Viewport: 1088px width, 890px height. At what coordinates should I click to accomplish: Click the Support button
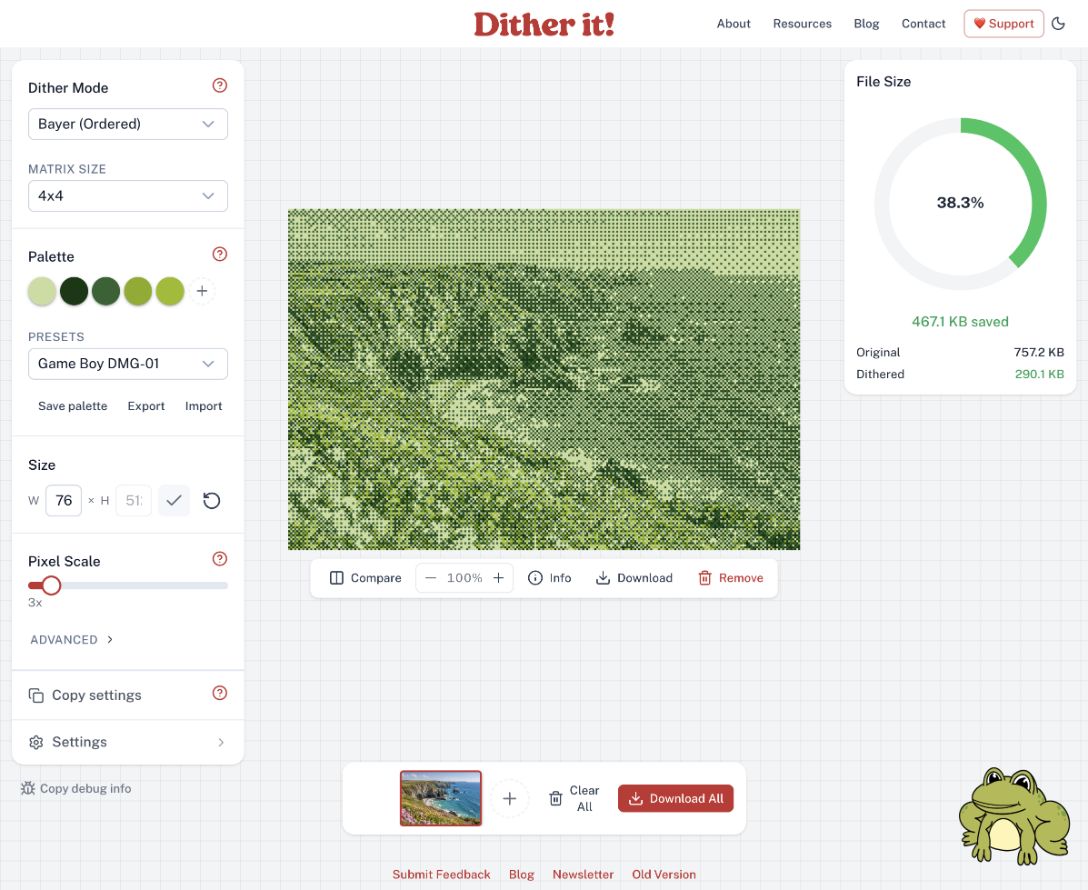(x=1003, y=24)
